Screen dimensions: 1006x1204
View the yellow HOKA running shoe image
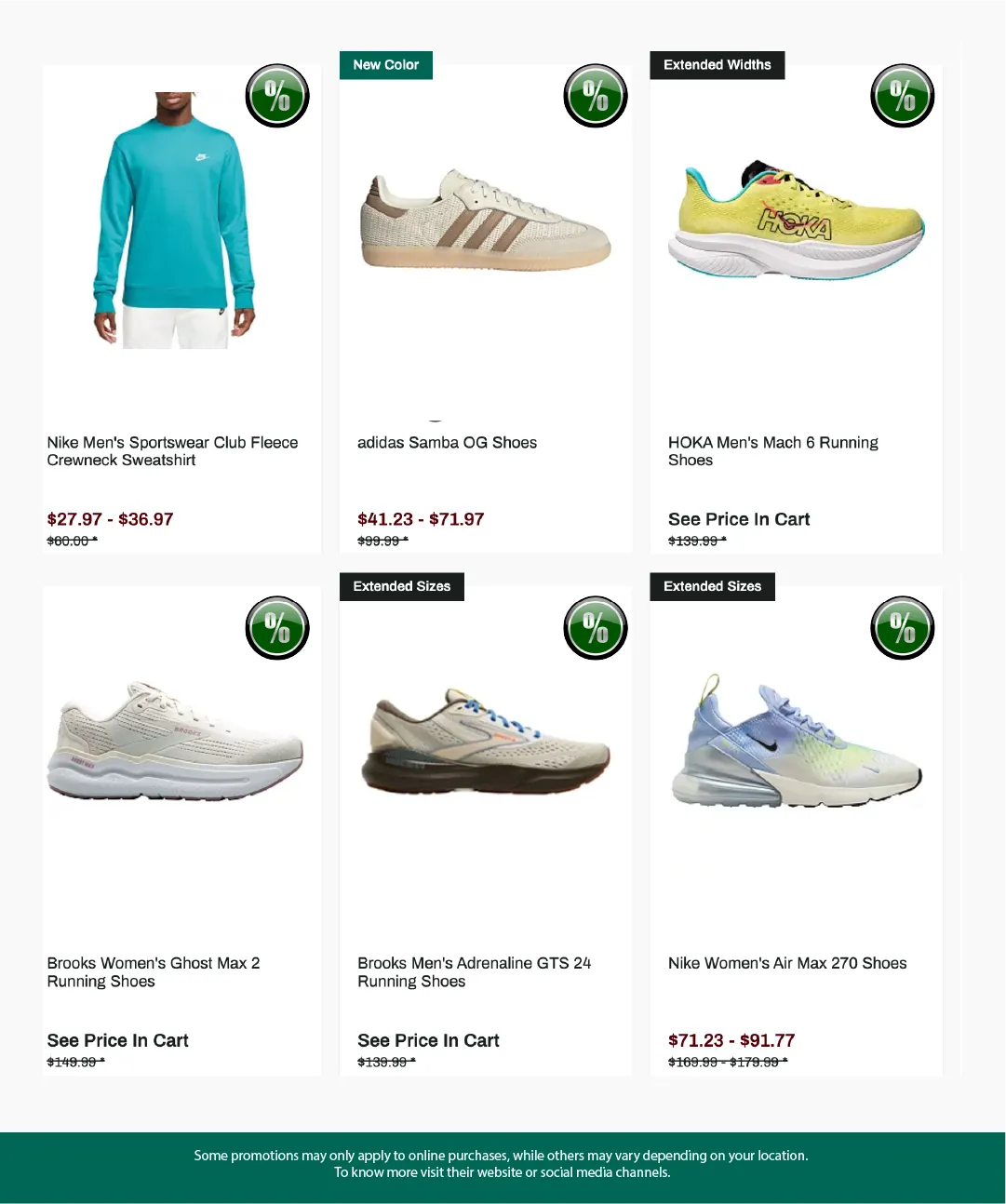point(796,221)
